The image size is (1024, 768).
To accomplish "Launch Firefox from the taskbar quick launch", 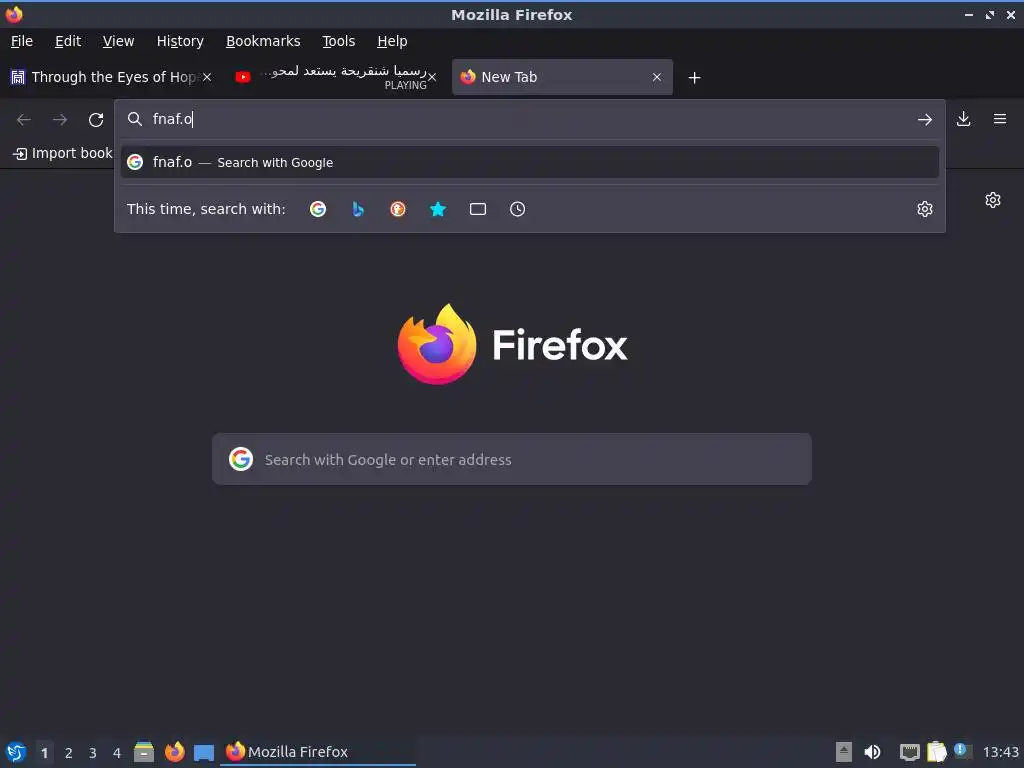I will pos(174,752).
